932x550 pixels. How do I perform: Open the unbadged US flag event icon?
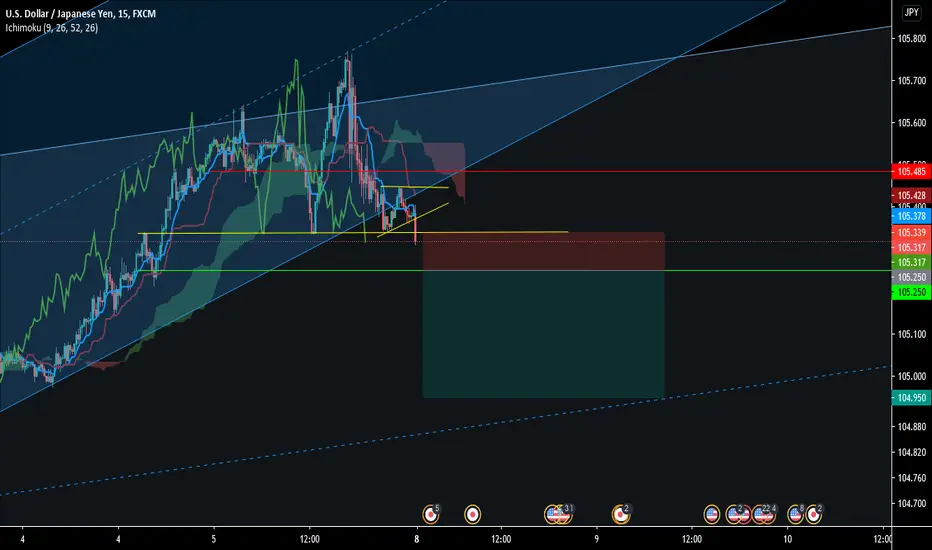click(711, 514)
